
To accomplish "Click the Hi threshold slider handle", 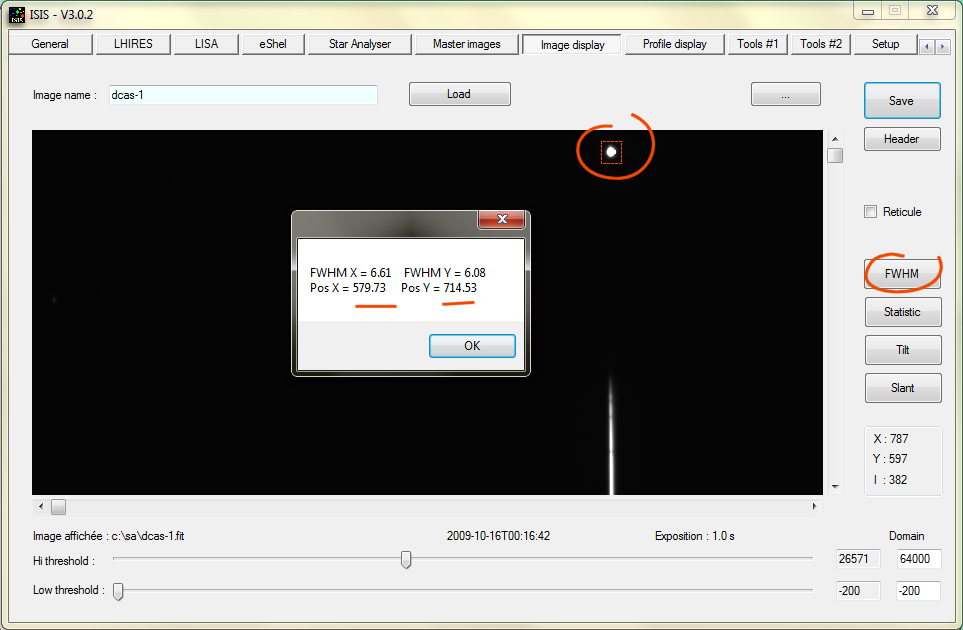I will click(x=406, y=560).
